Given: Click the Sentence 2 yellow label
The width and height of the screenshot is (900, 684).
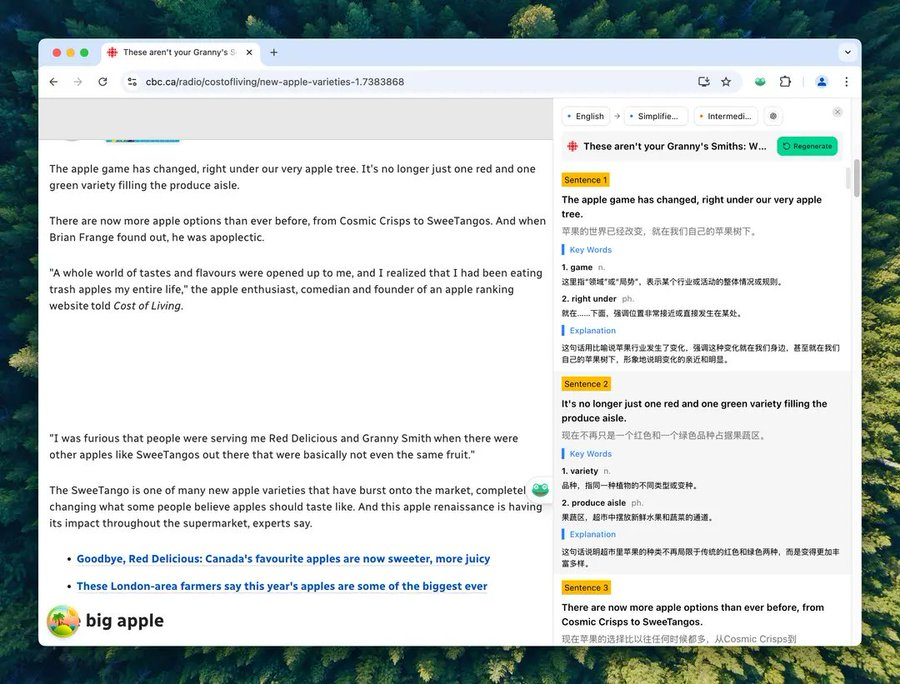Looking at the screenshot, I should (x=586, y=384).
